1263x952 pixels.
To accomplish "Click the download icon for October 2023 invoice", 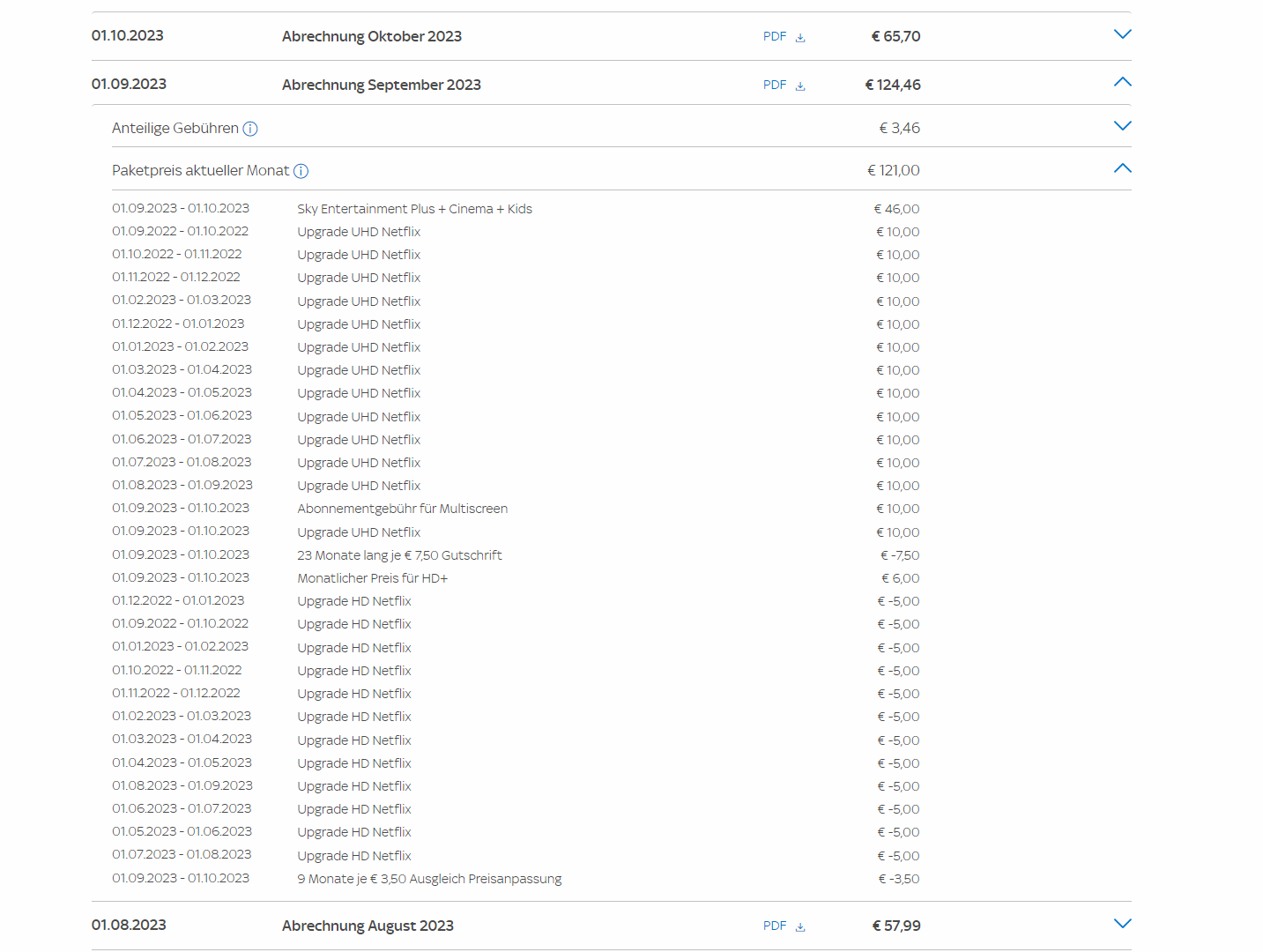I will 800,37.
